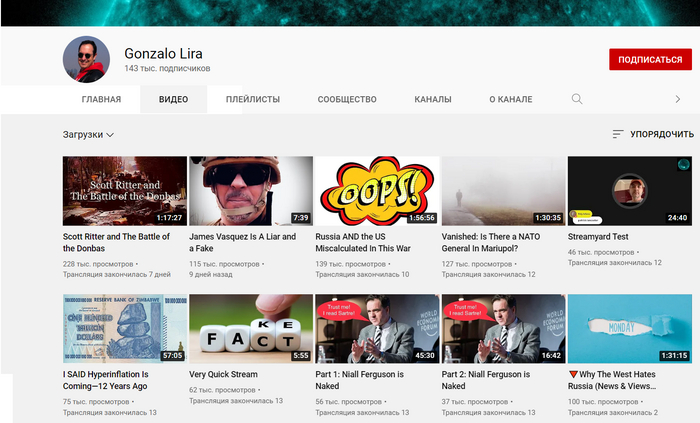Click the Gonzalo Lira channel name
The height and width of the screenshot is (423, 700).
(x=163, y=54)
